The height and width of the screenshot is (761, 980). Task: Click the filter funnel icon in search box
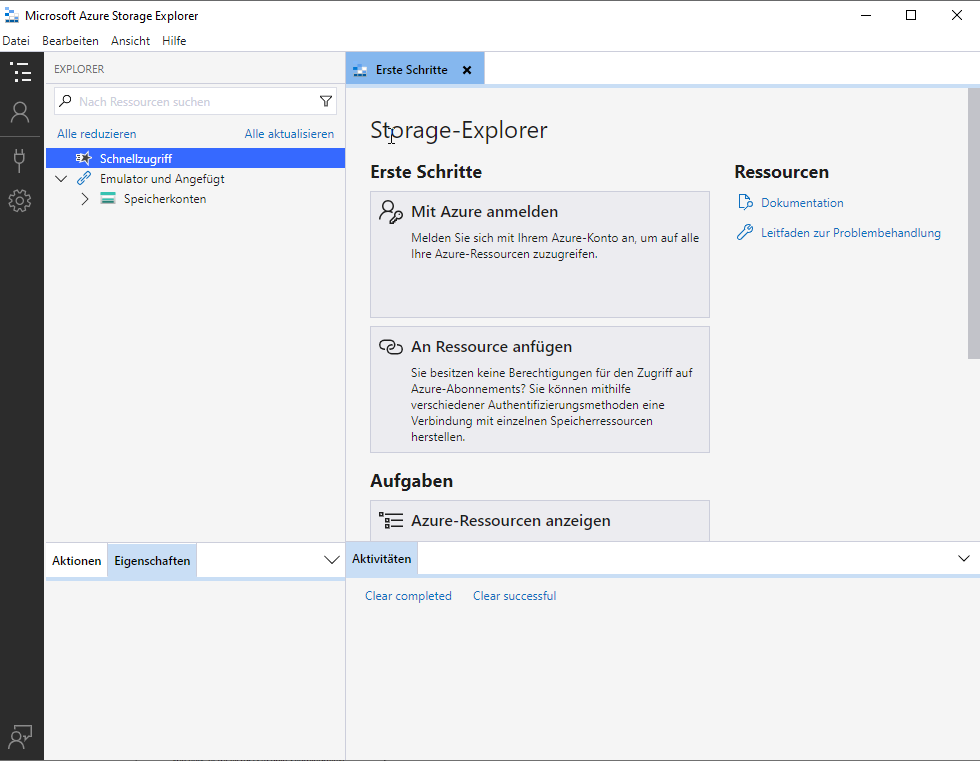pos(325,101)
